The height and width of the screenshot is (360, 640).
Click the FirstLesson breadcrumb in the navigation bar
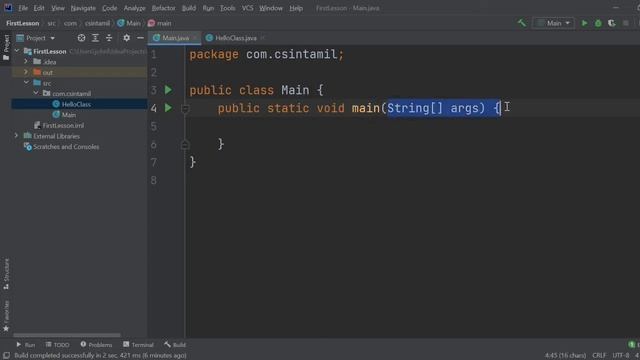(x=22, y=23)
